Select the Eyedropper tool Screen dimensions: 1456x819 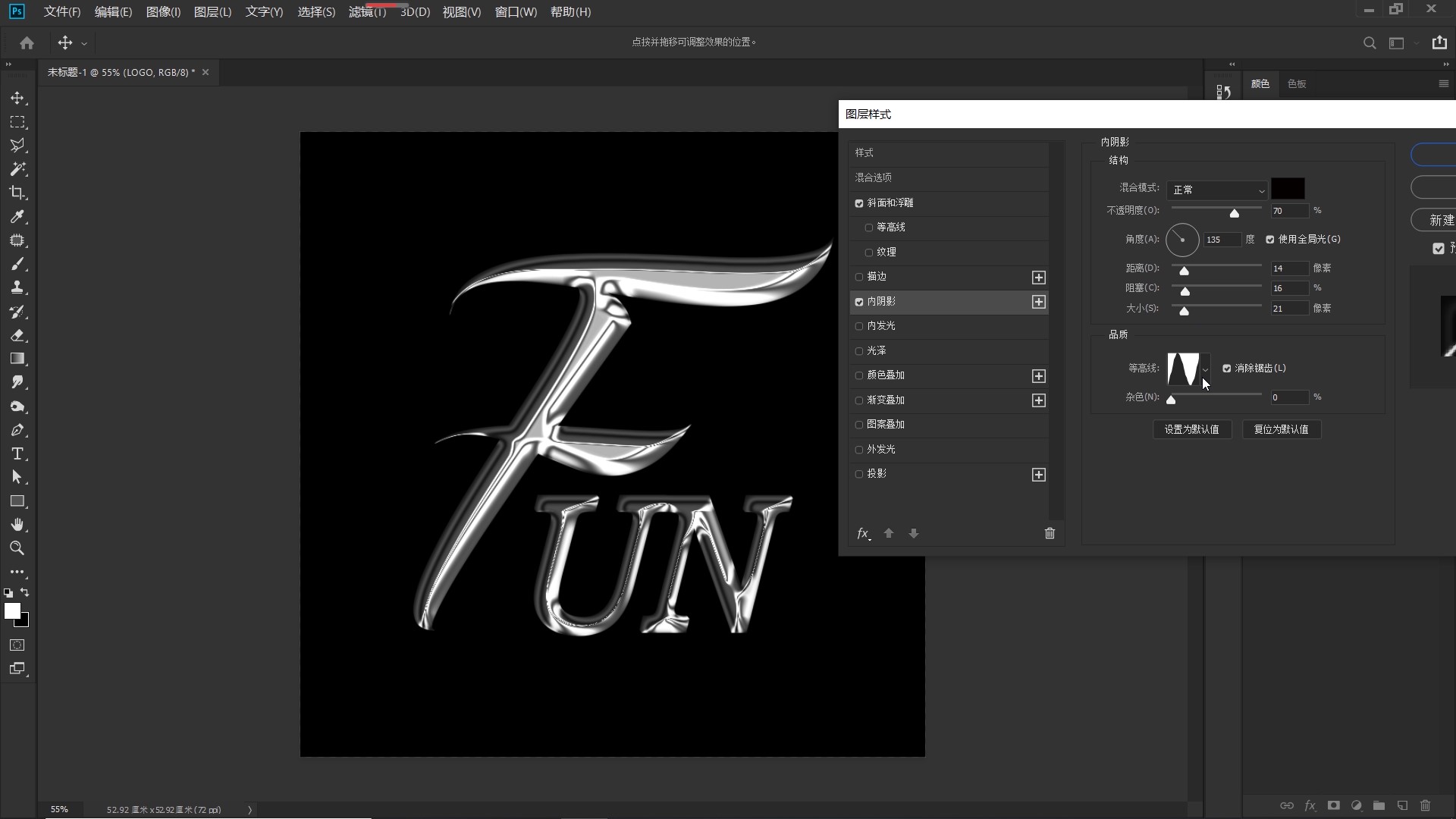pos(17,217)
